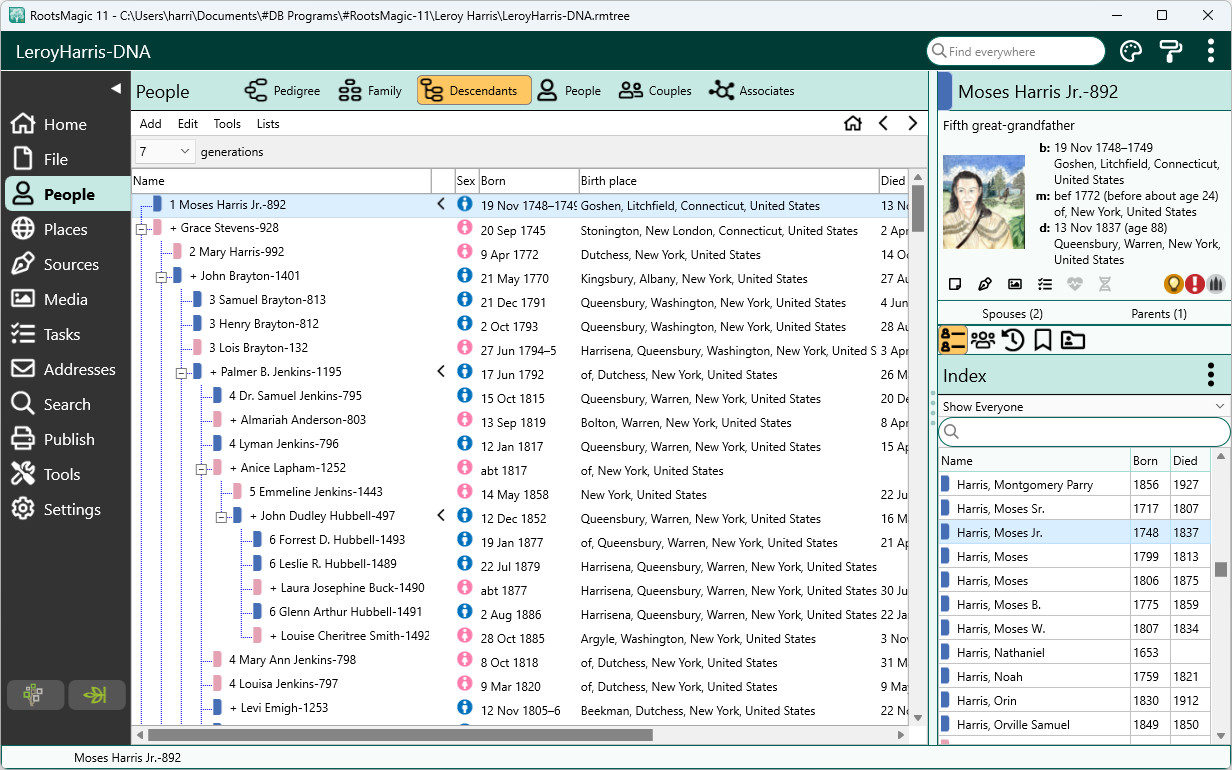Show Spouses (2) of Moses Harris Jr.
The image size is (1232, 770).
pos(1010,314)
